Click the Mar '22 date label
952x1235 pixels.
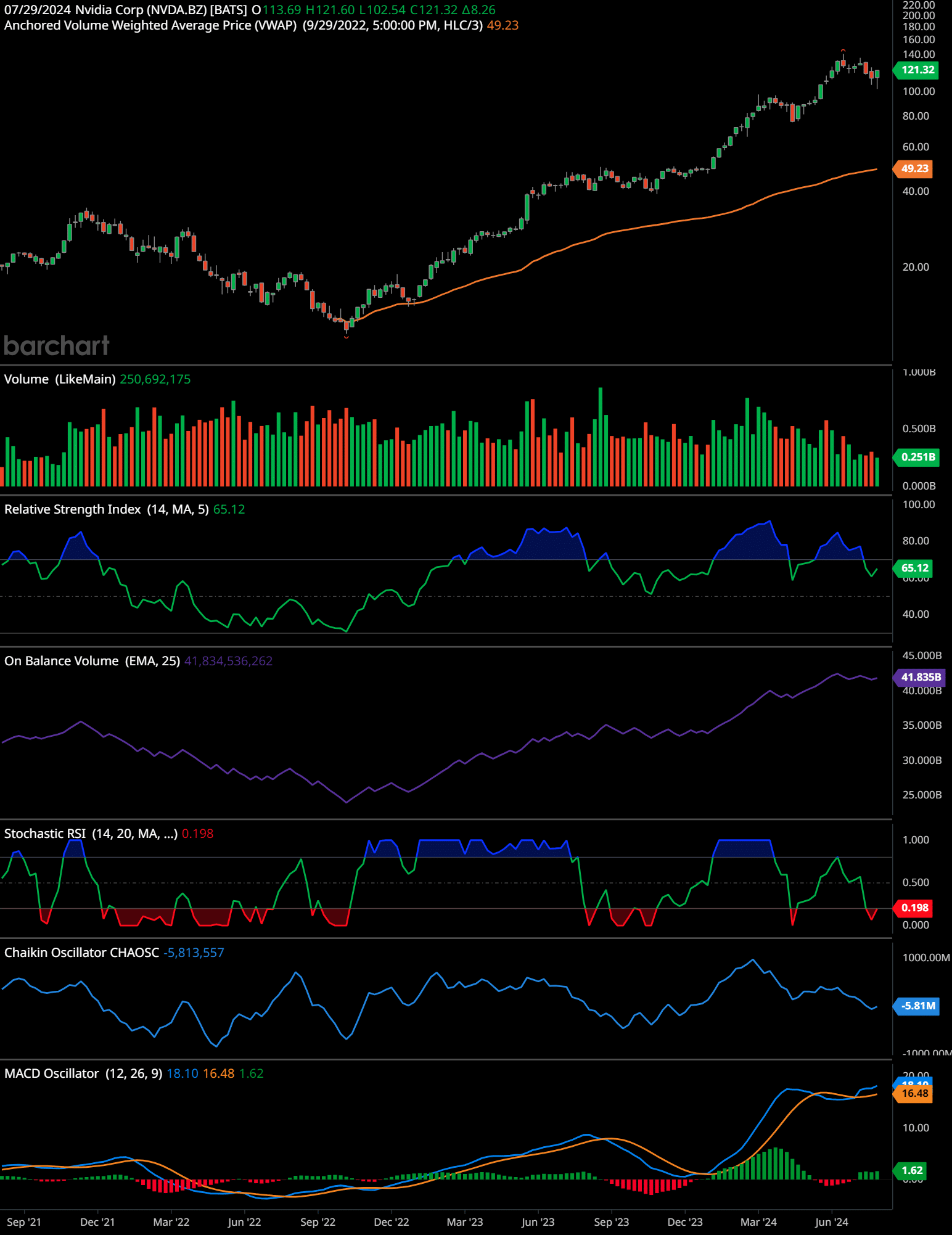click(171, 1222)
